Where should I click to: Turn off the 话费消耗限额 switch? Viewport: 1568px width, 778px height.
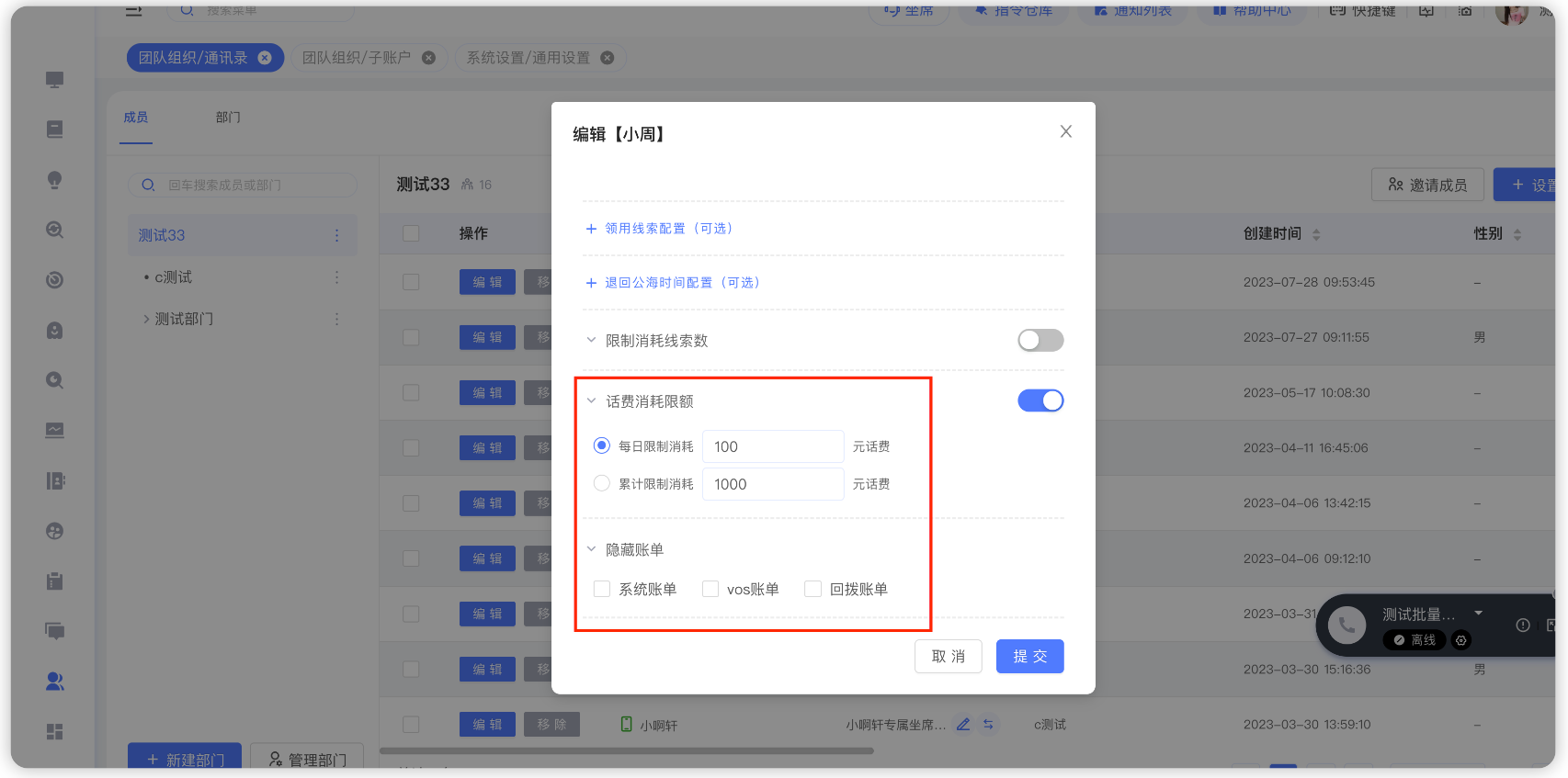[1040, 400]
